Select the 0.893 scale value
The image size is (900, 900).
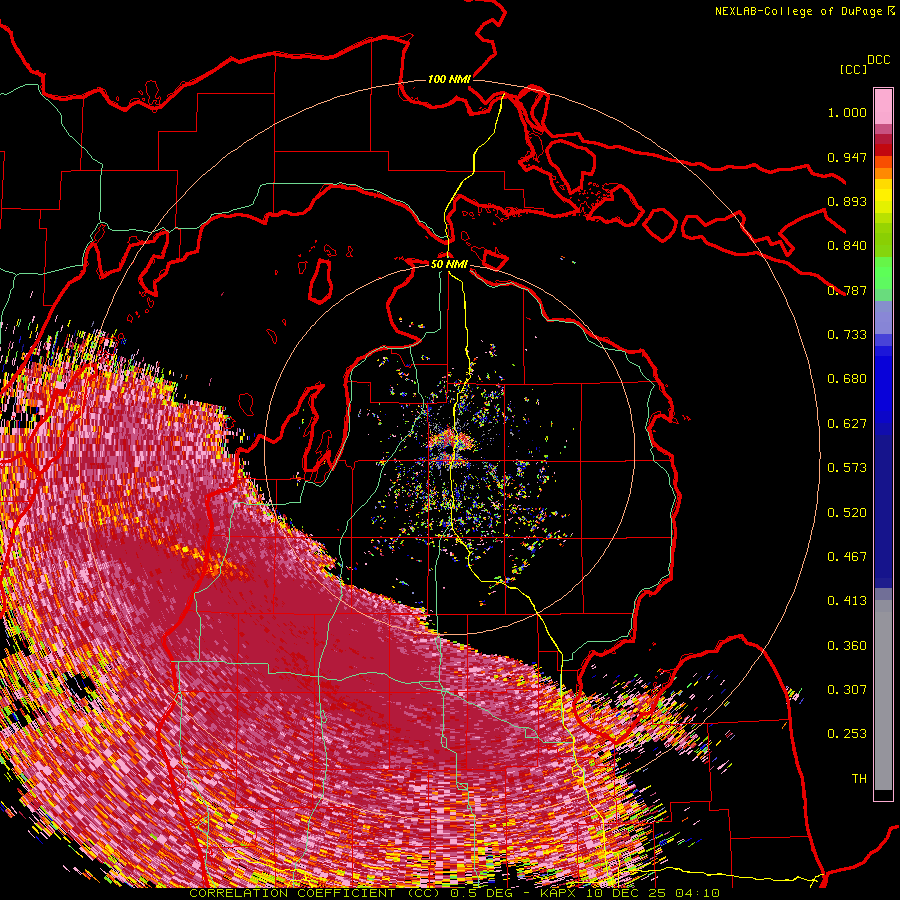click(x=847, y=201)
